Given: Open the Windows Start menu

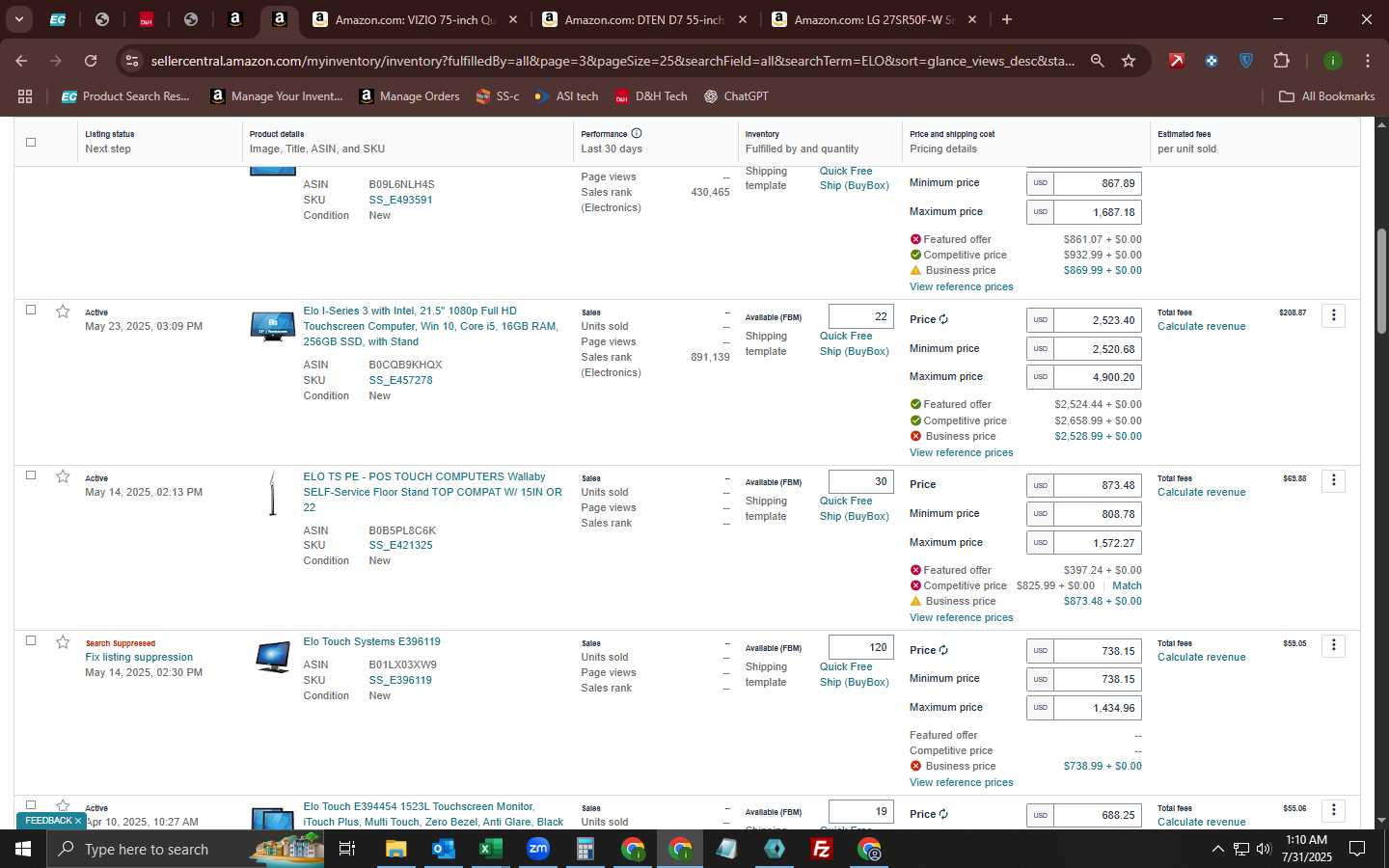Looking at the screenshot, I should point(23,849).
